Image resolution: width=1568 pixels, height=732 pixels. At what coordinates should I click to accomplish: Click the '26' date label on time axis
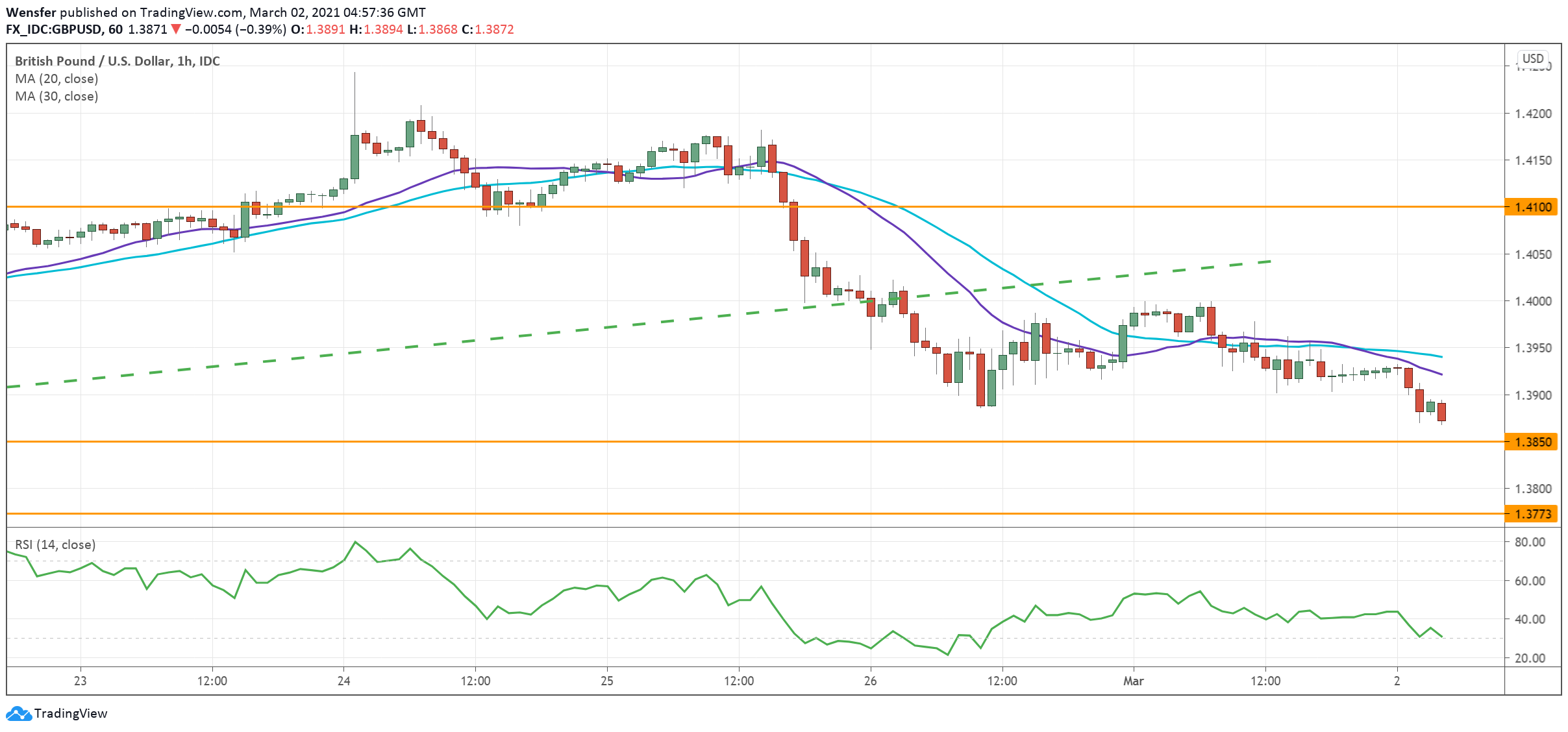pos(870,681)
